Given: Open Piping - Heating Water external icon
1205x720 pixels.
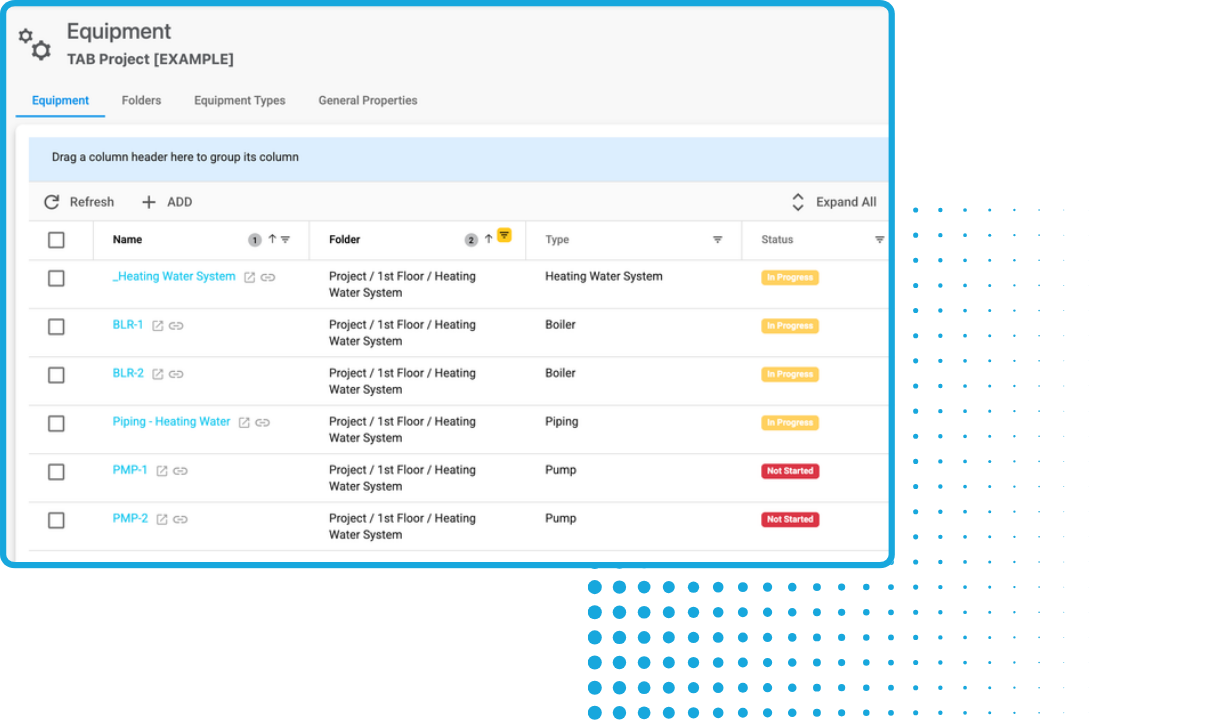Looking at the screenshot, I should pos(244,423).
